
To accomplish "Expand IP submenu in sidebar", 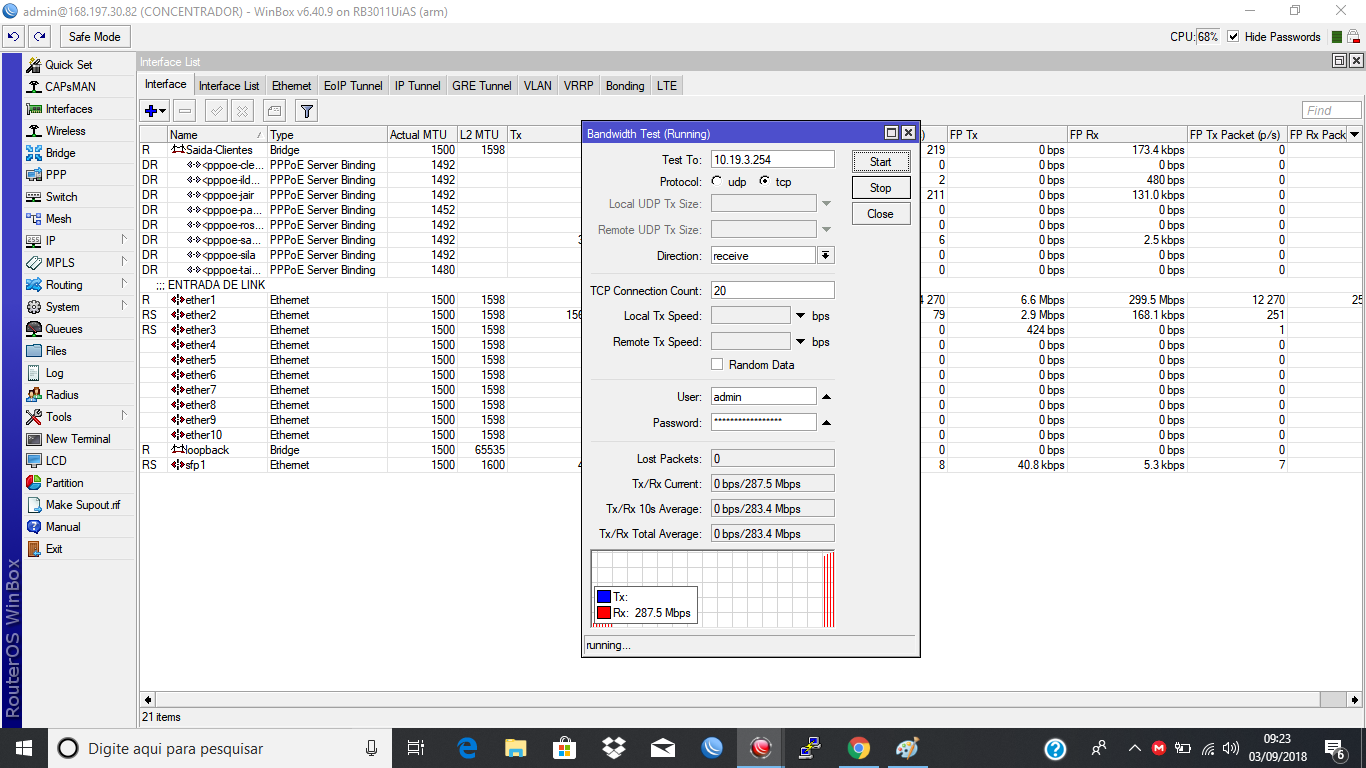I will point(124,240).
